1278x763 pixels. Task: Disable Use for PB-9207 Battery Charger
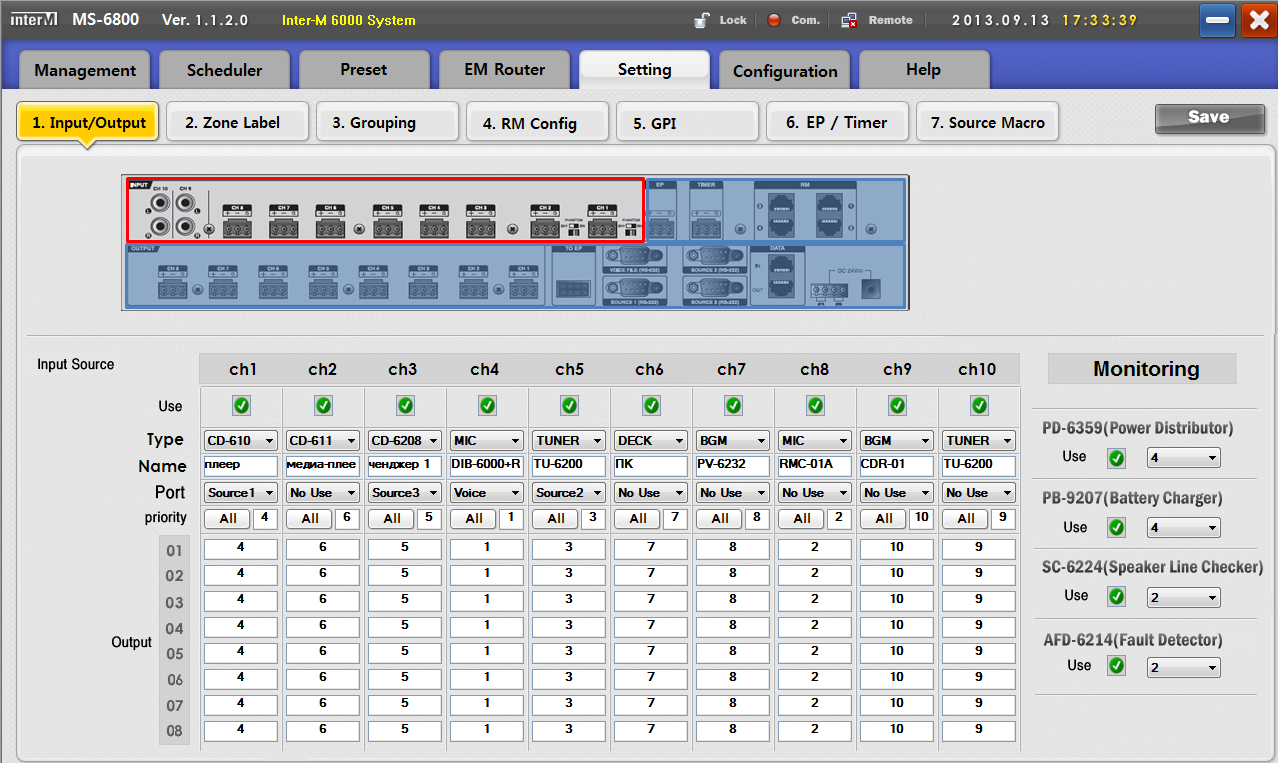(x=1117, y=528)
